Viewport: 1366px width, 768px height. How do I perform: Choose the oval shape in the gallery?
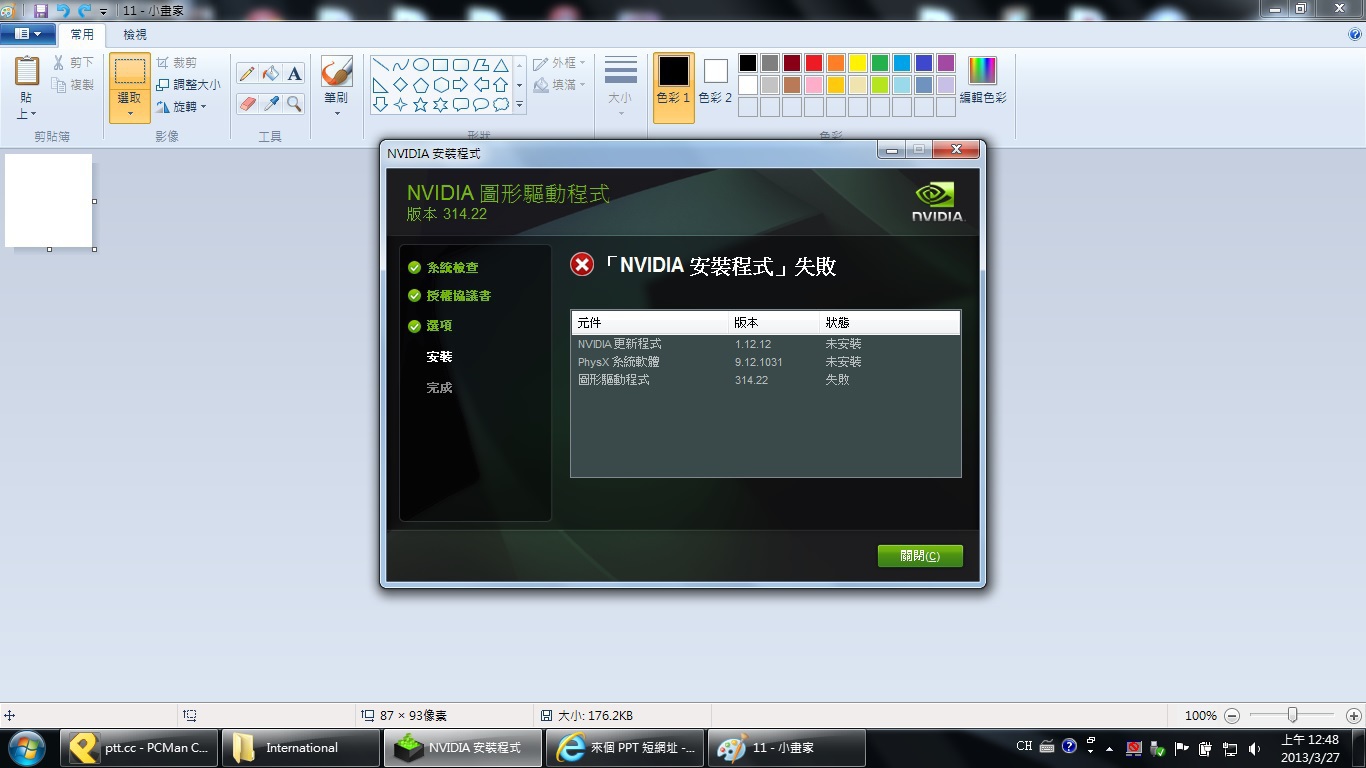point(421,65)
